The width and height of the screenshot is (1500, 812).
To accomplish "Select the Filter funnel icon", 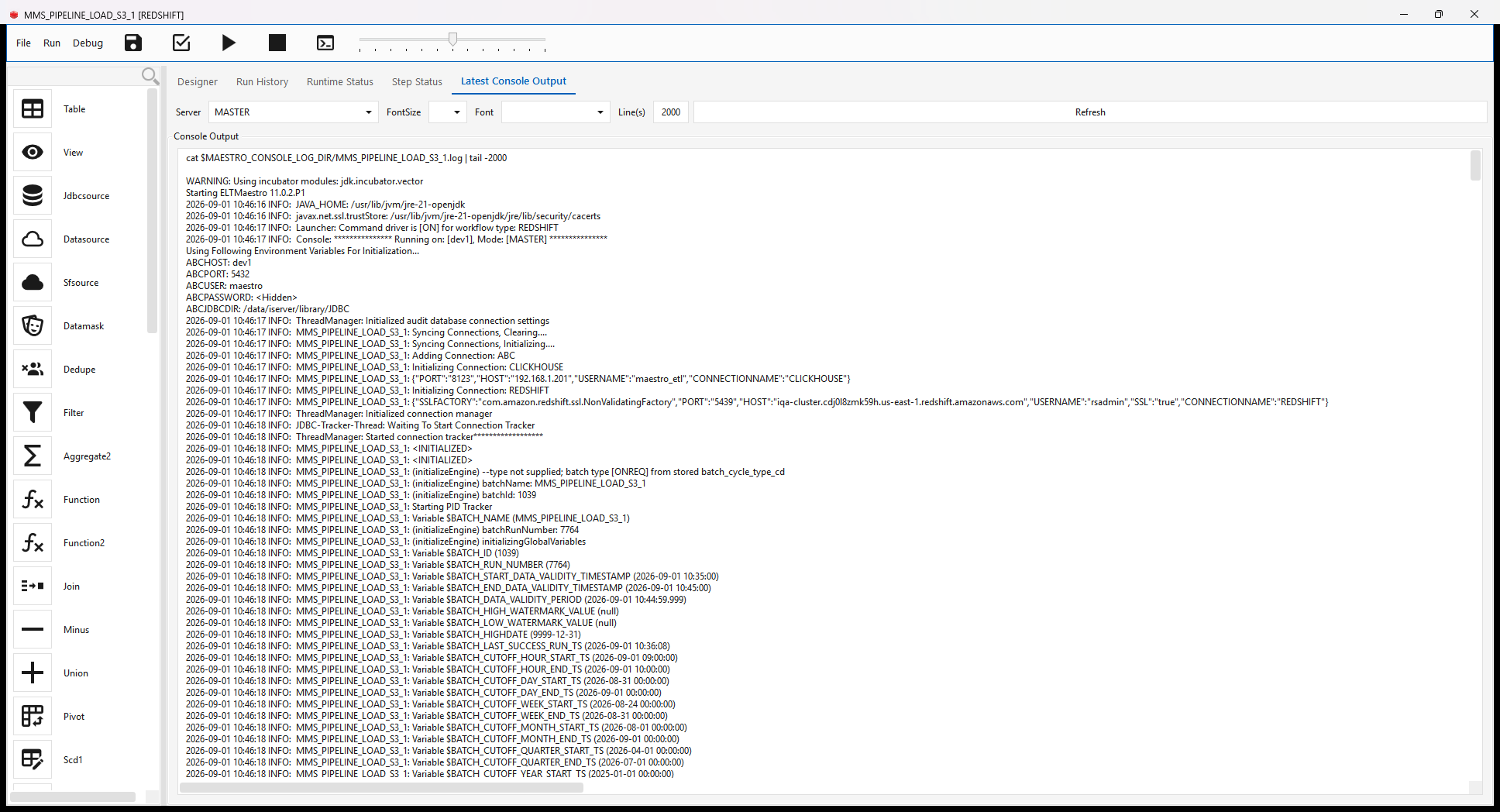I will point(33,413).
